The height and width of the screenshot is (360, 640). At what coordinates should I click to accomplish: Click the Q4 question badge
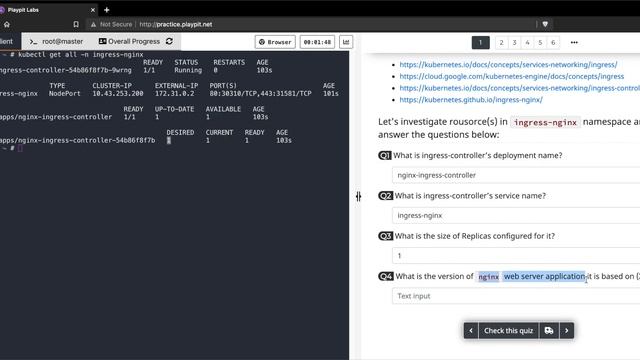coord(386,276)
